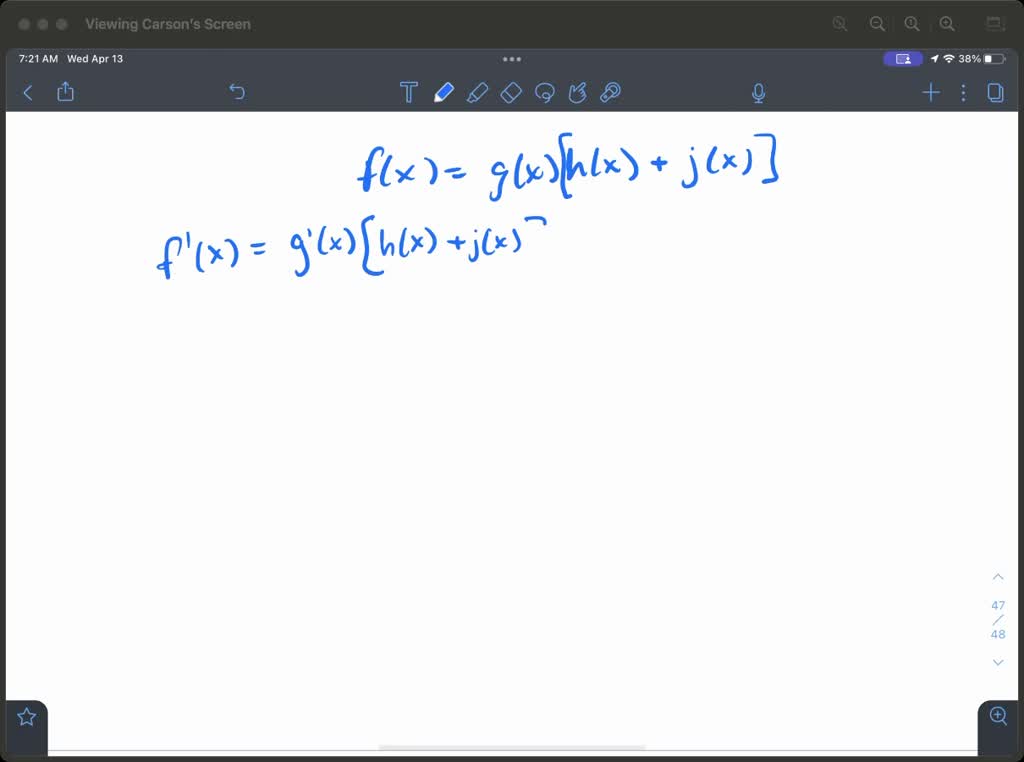Add new content with the plus button
The image size is (1024, 762).
point(930,92)
